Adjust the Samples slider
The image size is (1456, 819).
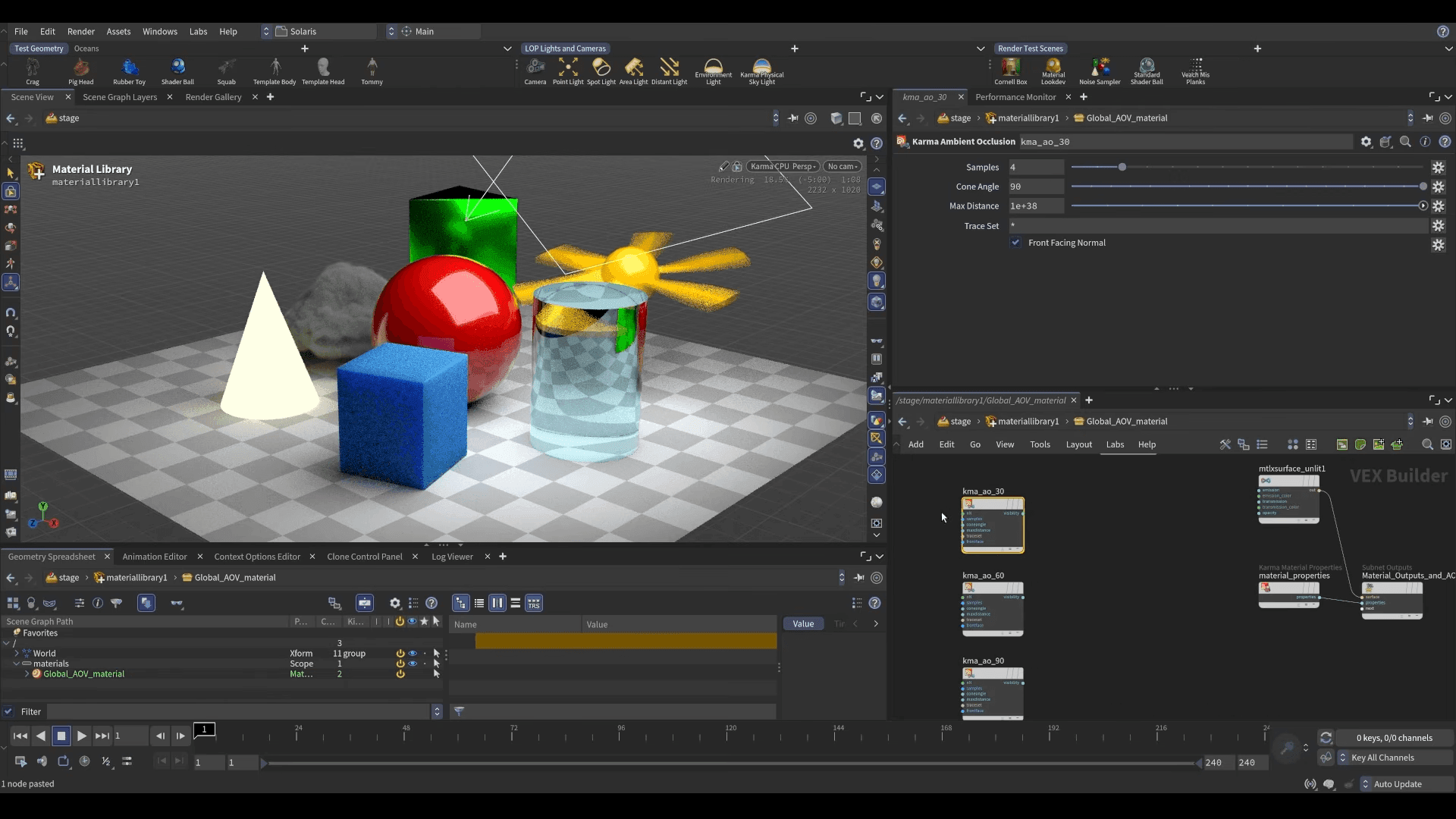tap(1247, 167)
